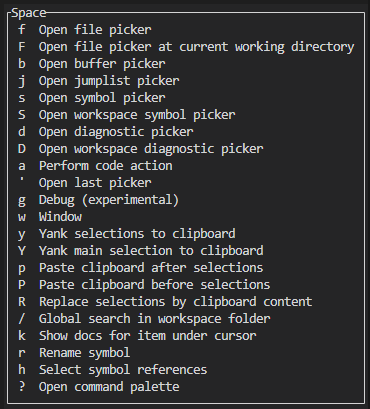Select Yank main selection to clipboard
Viewport: 370px width, 409px height.
141,251
